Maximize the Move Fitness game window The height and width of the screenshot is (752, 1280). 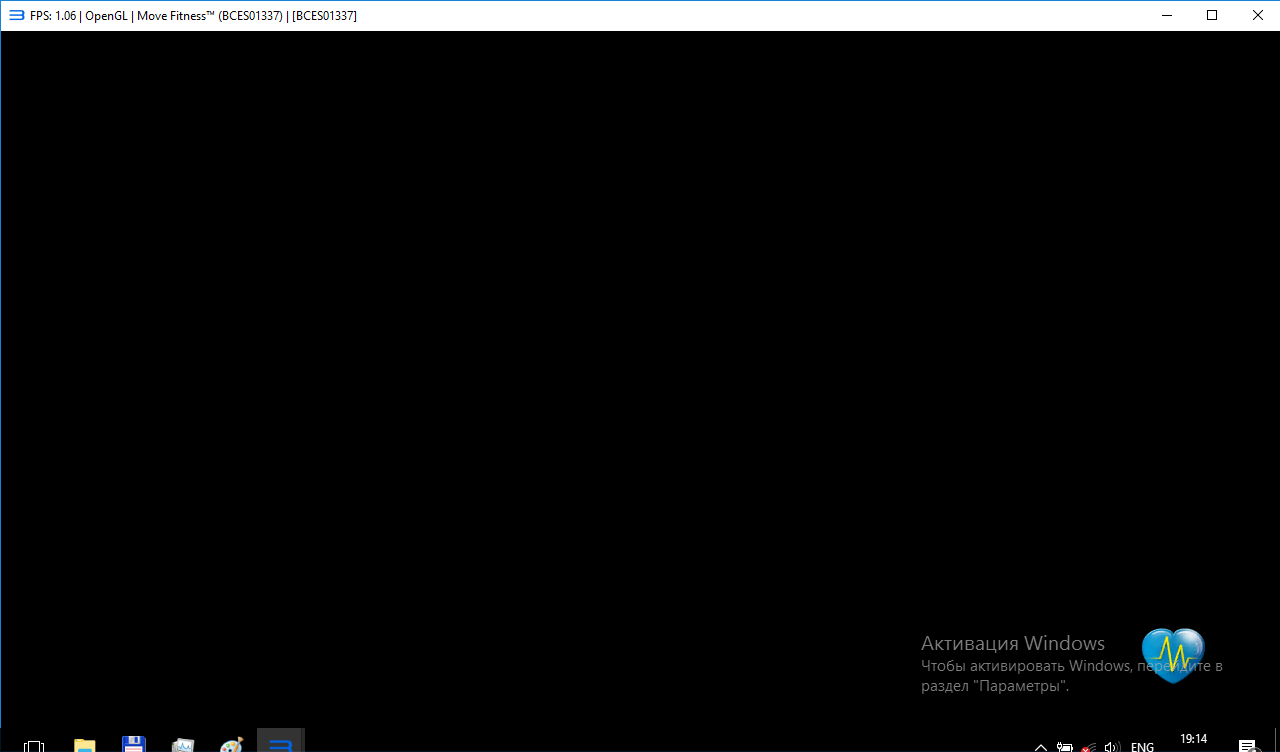[1212, 15]
